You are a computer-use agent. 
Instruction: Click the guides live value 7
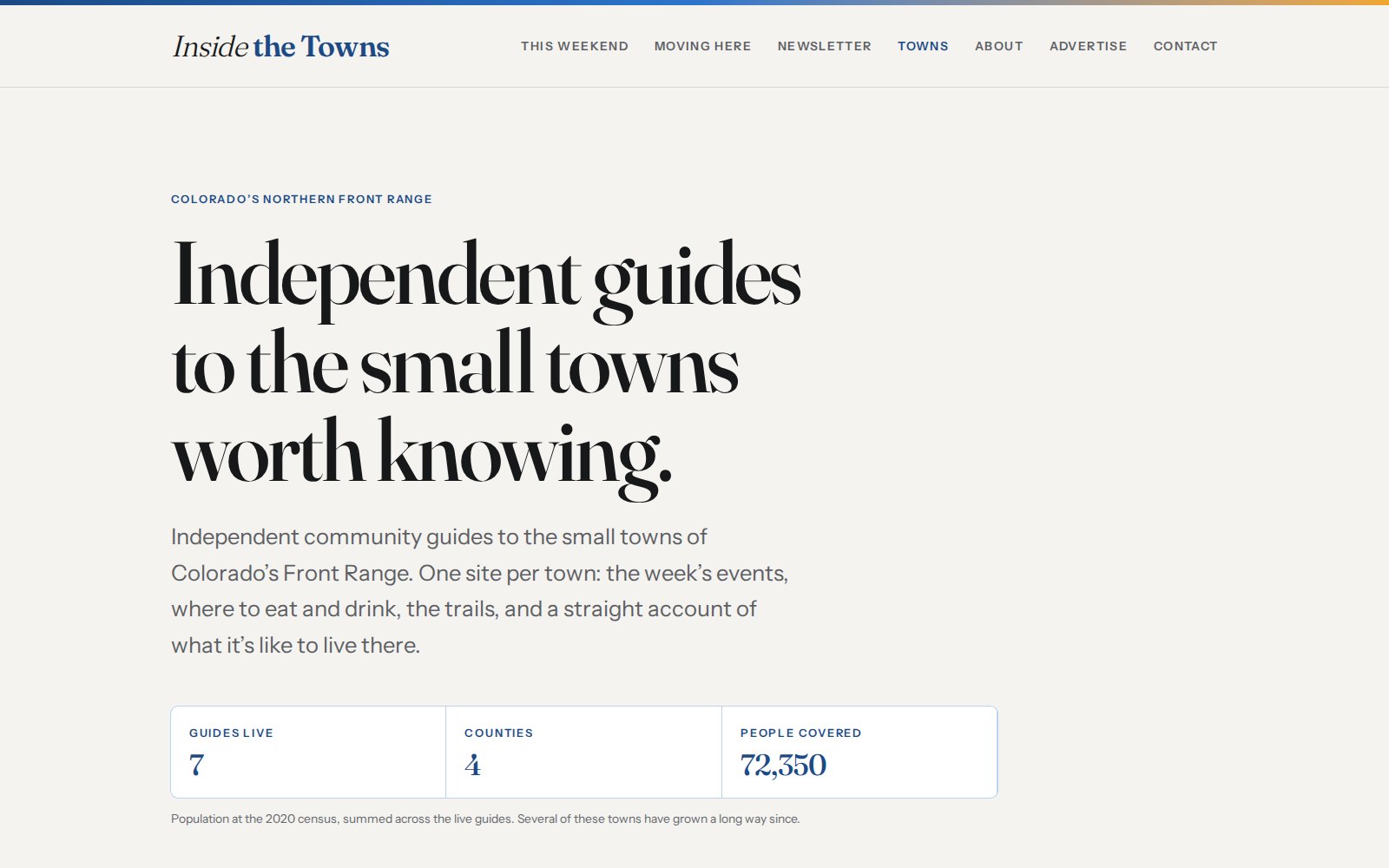[x=197, y=765]
